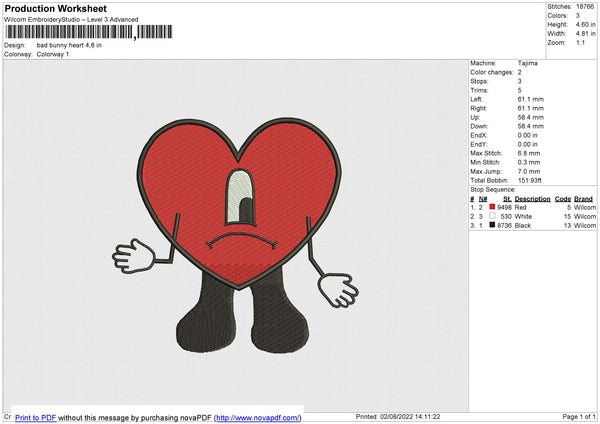Click the Width value '4.81 in'

(x=585, y=34)
